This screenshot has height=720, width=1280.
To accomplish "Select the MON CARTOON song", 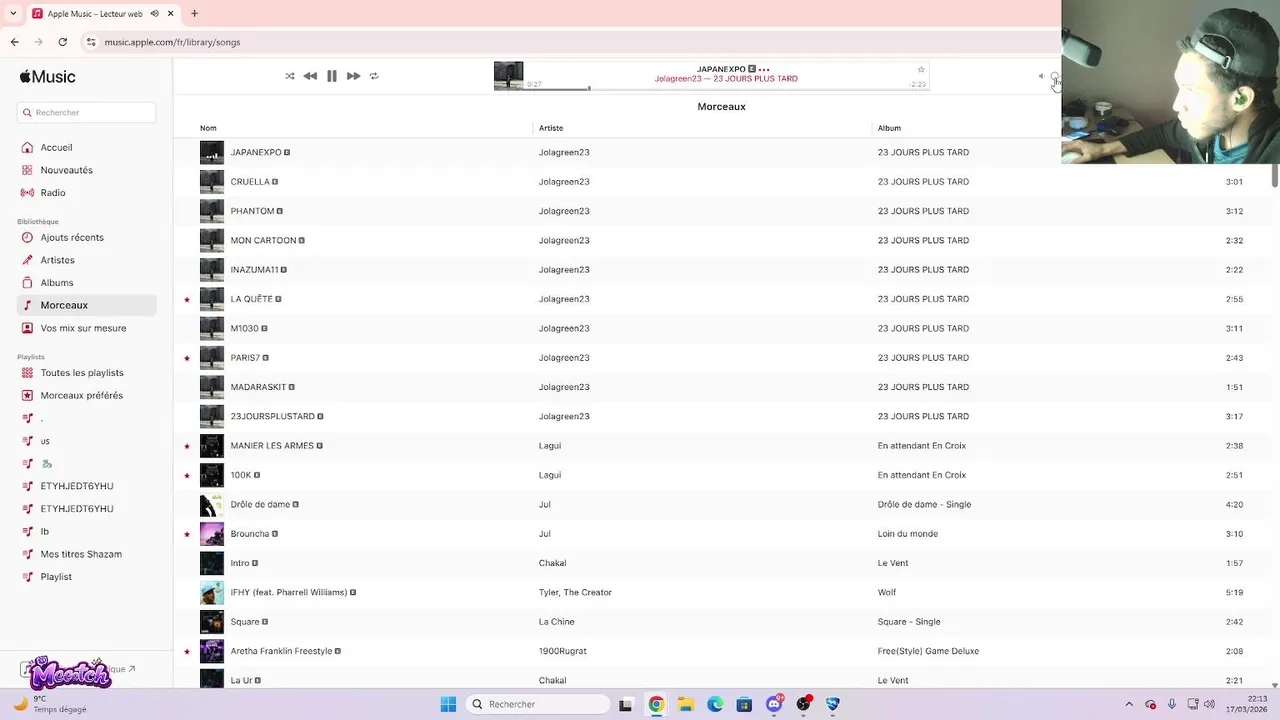I will (721, 240).
